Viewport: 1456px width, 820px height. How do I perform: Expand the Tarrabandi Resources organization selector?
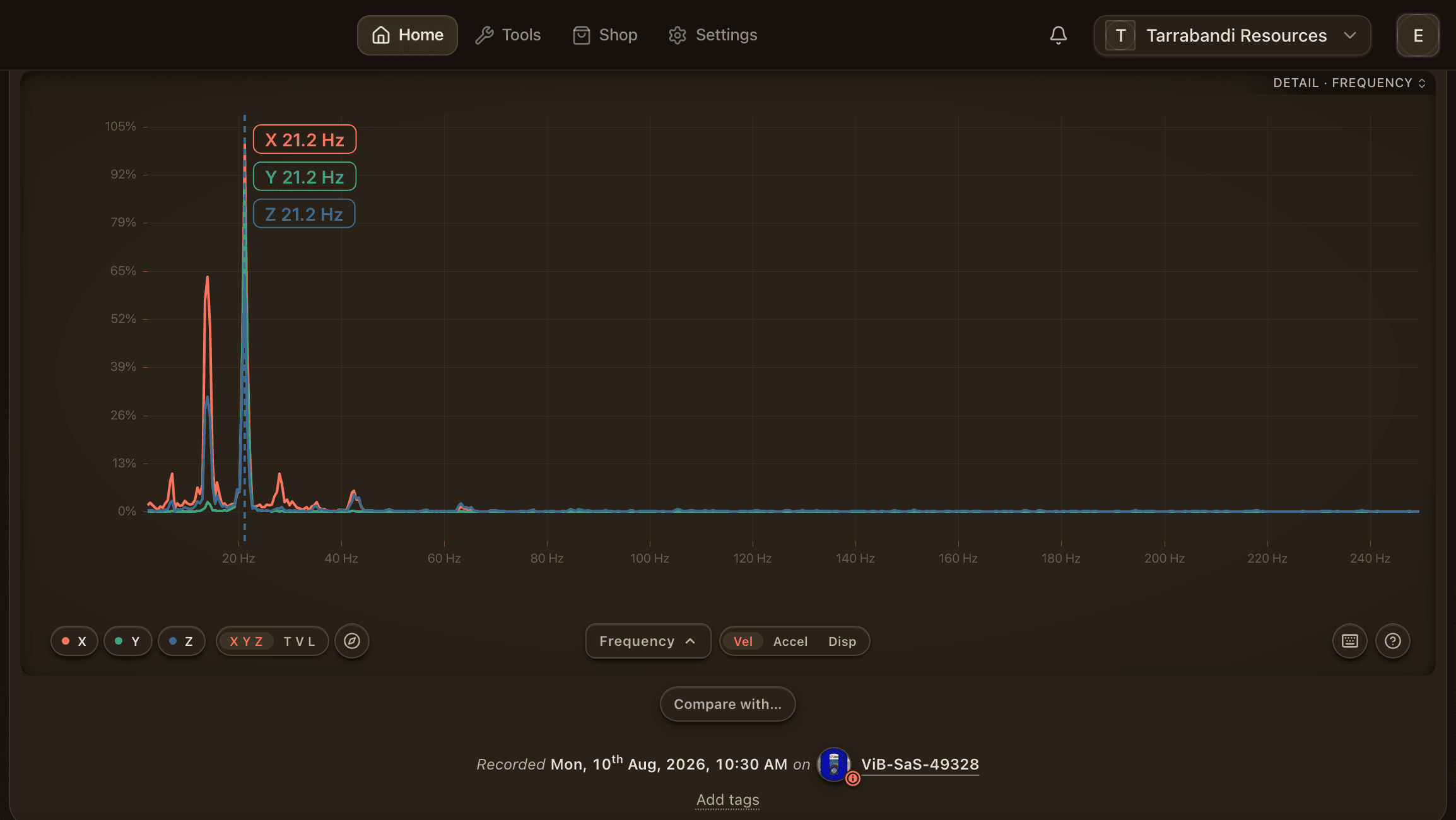click(x=1232, y=35)
